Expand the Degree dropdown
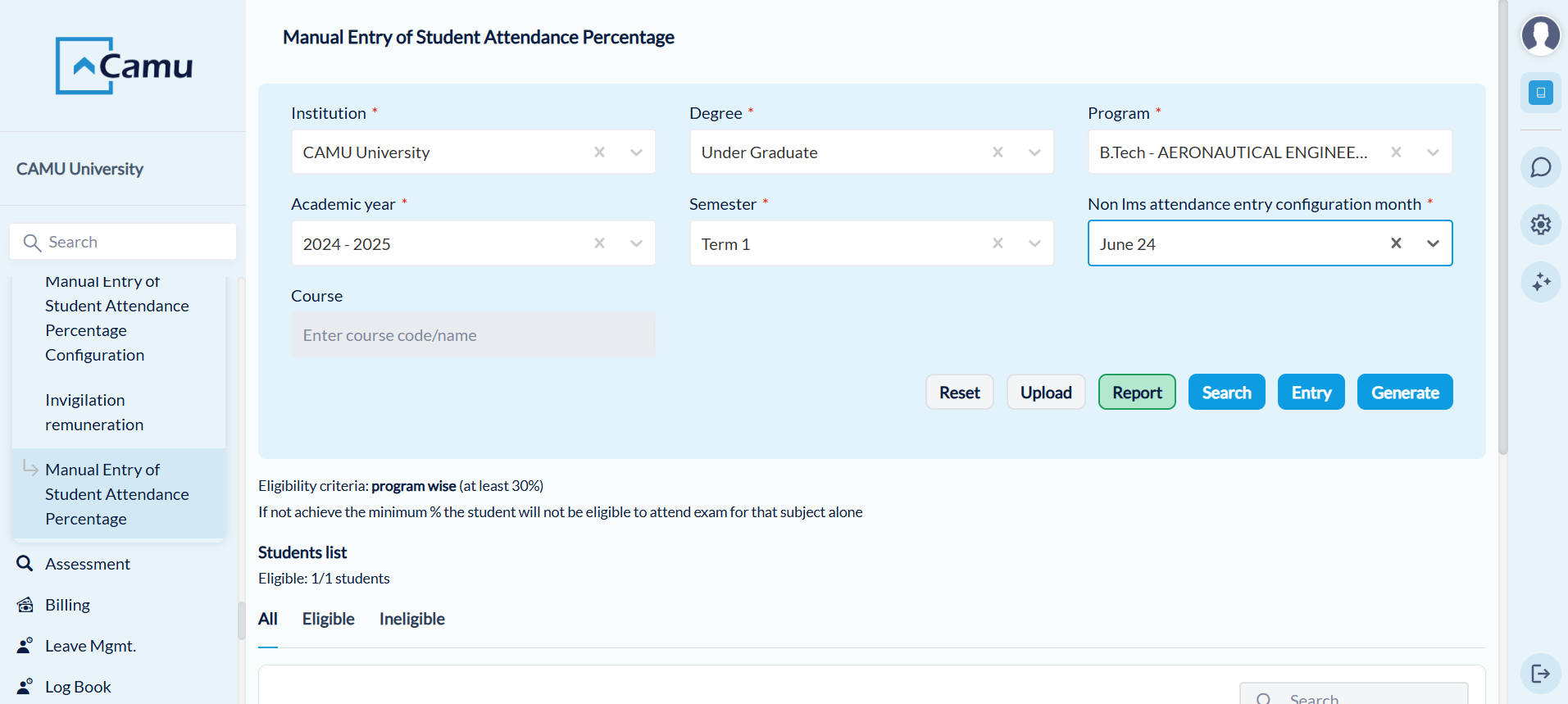Screen dimensions: 1568x704 point(1034,152)
